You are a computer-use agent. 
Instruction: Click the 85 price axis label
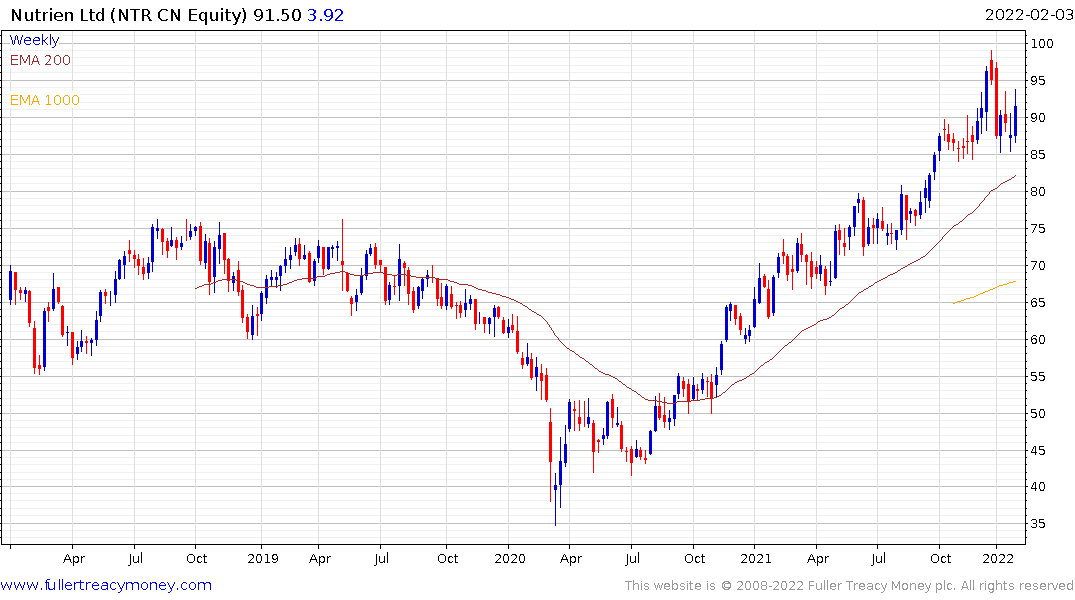(1038, 154)
